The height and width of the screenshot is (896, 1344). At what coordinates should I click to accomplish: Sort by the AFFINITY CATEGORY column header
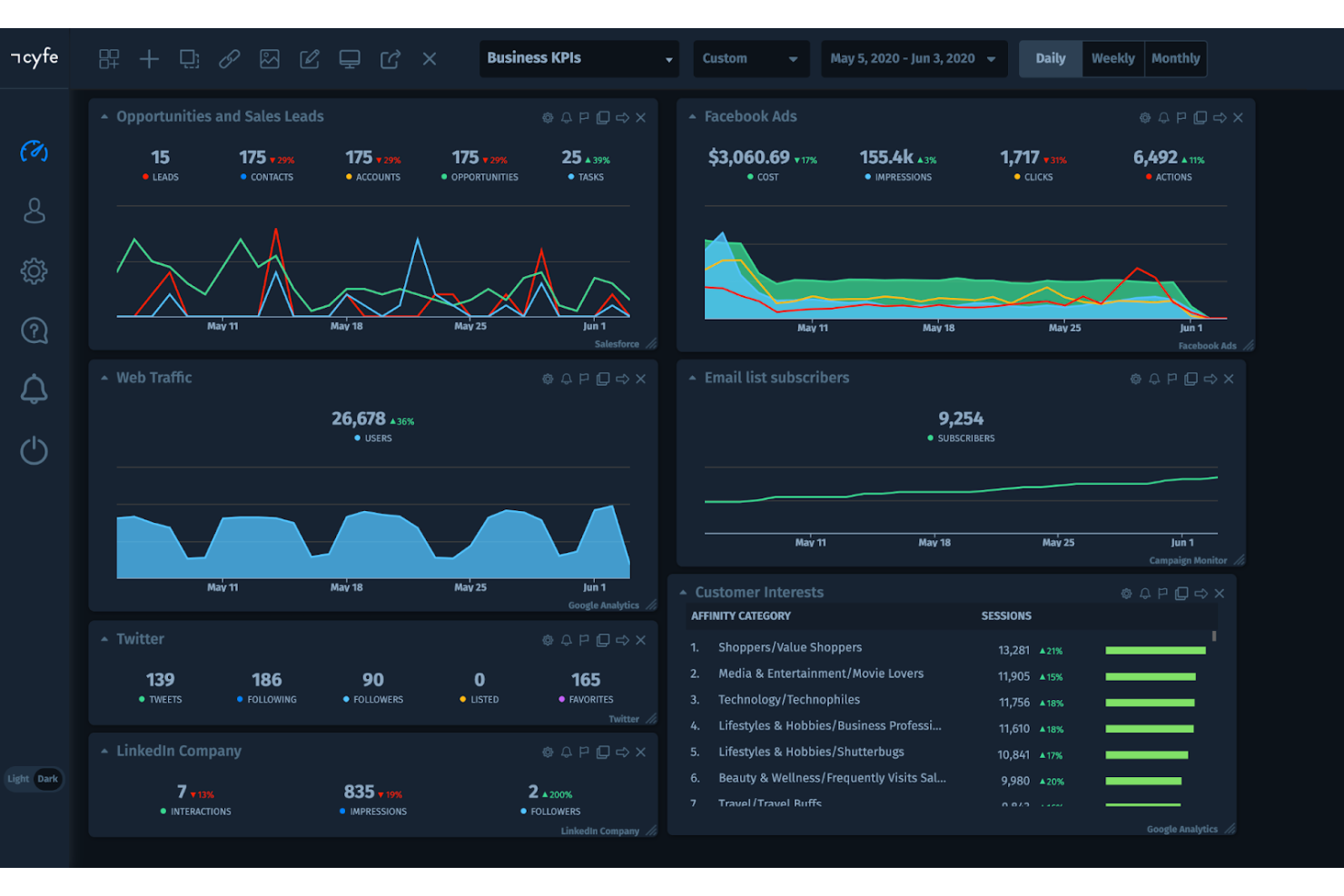(x=741, y=616)
